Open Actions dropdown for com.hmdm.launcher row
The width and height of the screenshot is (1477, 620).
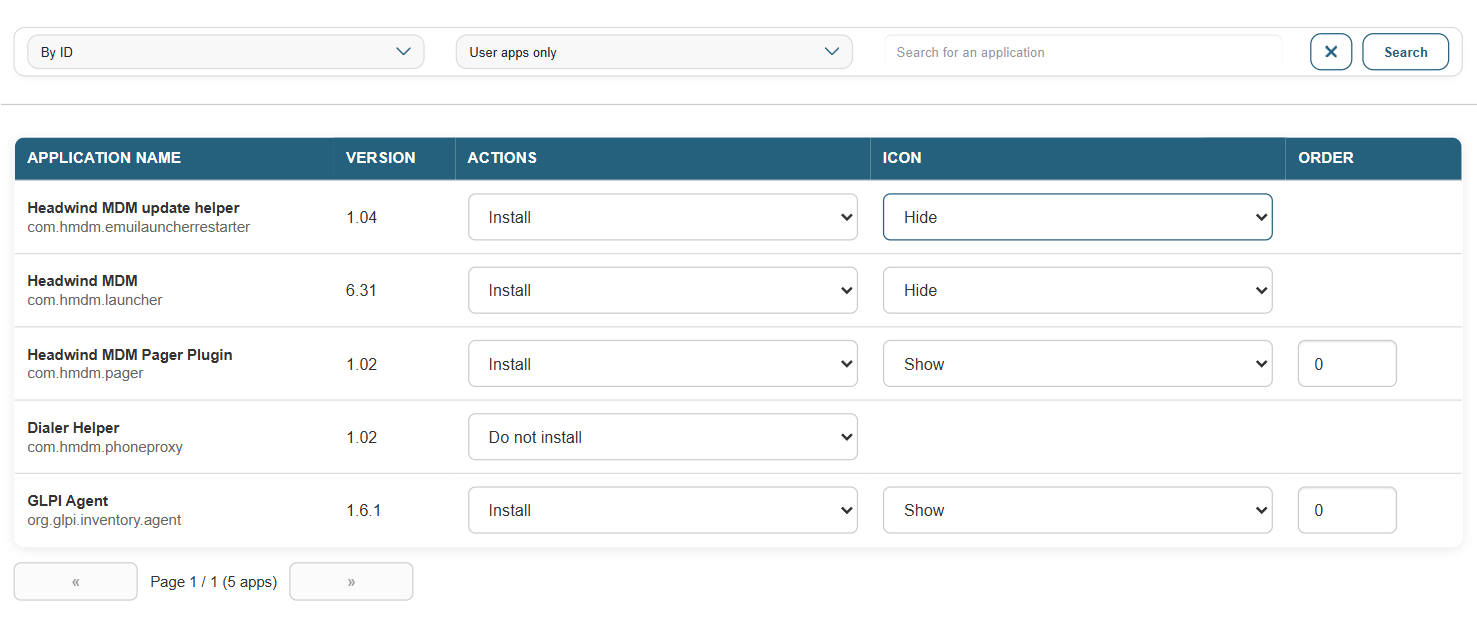[663, 290]
